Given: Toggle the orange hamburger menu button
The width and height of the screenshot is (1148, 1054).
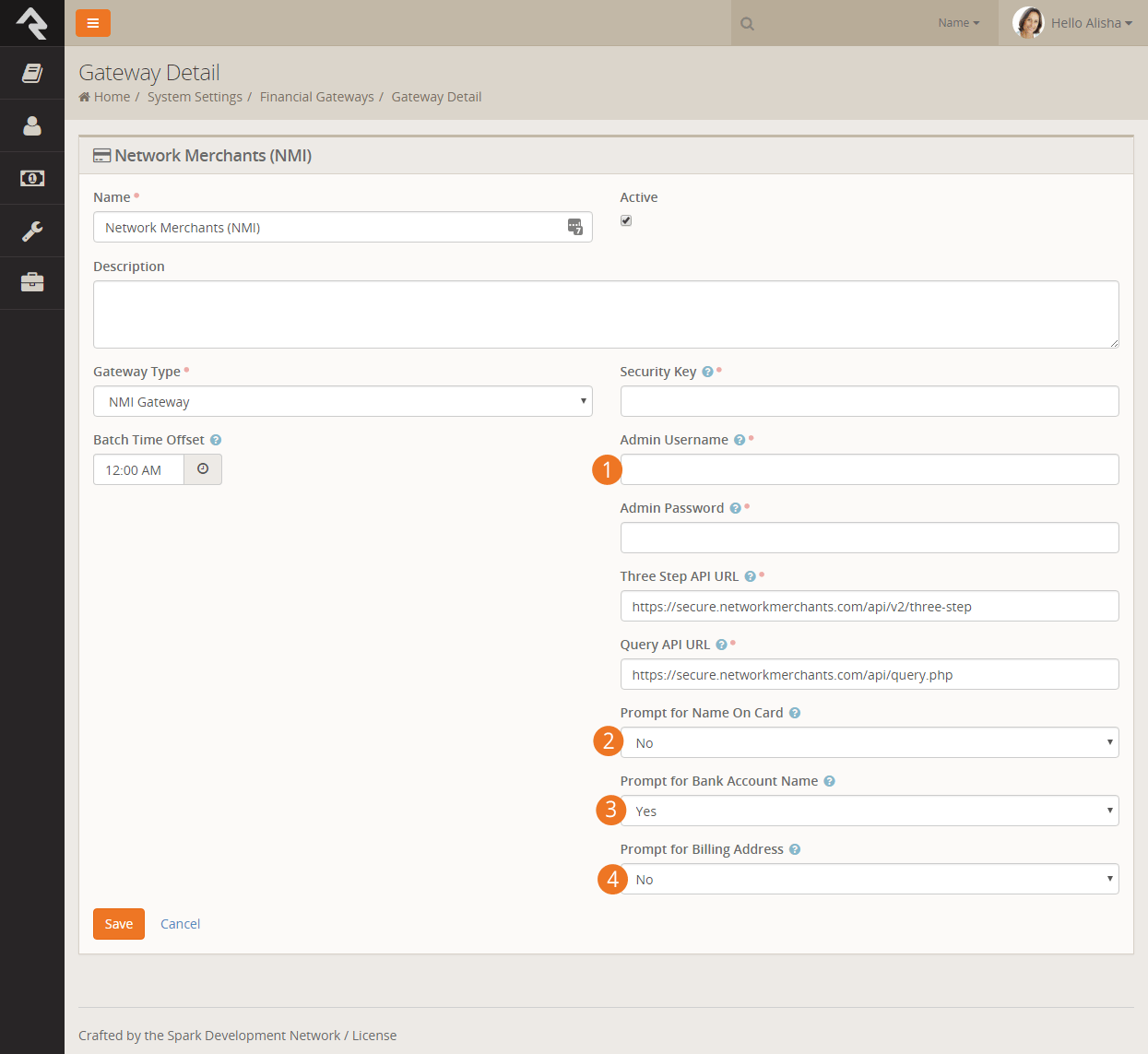Looking at the screenshot, I should pyautogui.click(x=93, y=23).
